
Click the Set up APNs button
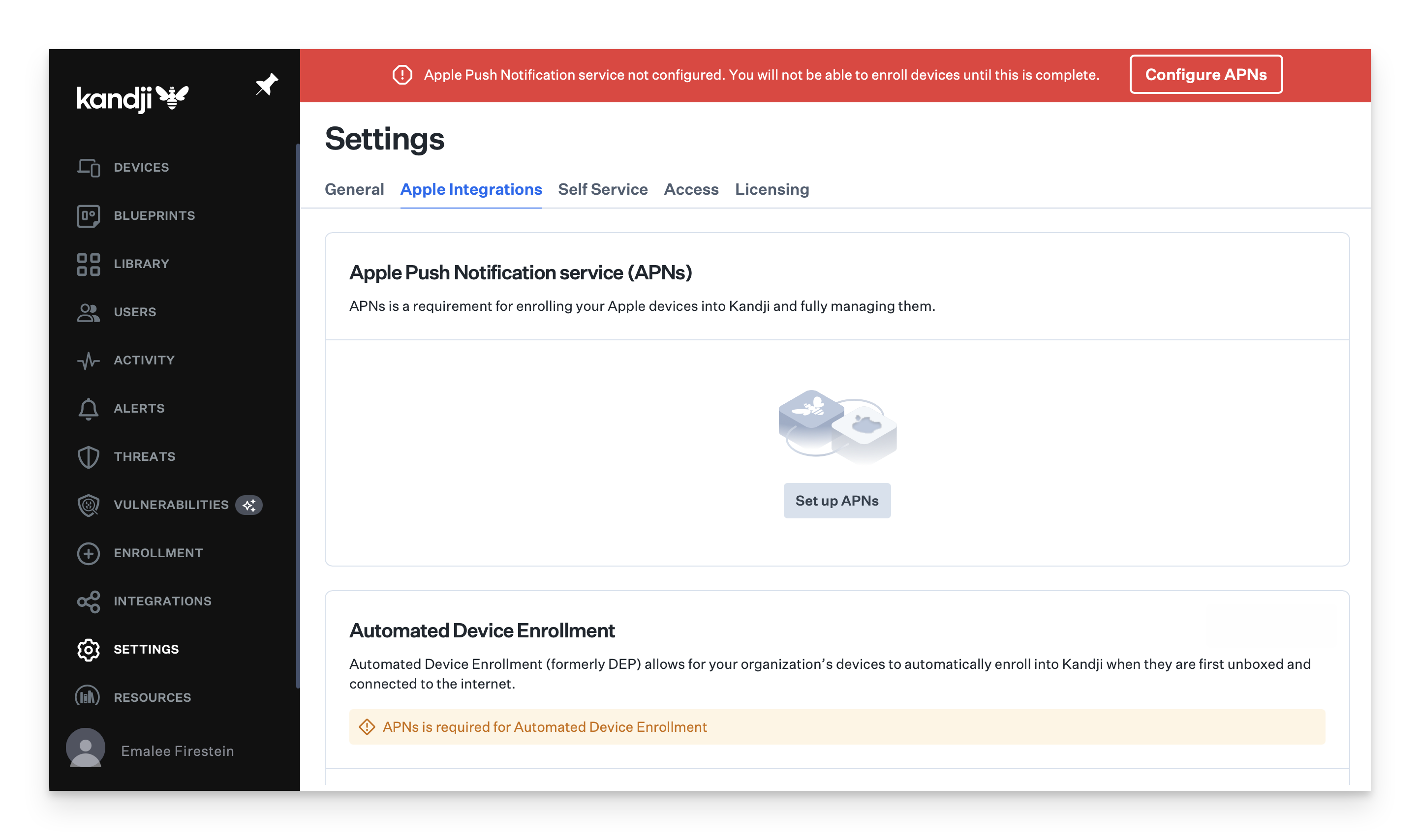click(837, 500)
